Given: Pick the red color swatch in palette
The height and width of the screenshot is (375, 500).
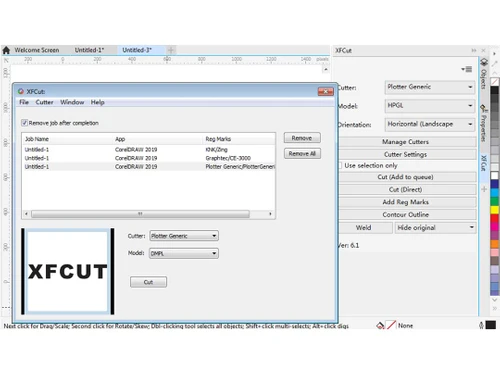Looking at the screenshot, I should (x=495, y=219).
